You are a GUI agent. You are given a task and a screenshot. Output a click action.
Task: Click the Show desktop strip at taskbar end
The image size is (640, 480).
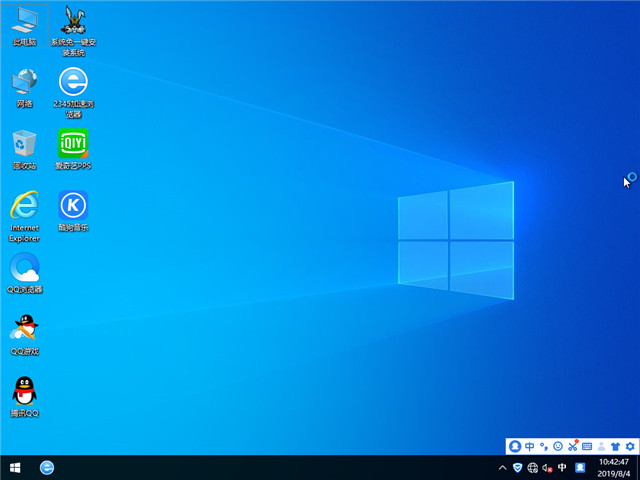638,468
